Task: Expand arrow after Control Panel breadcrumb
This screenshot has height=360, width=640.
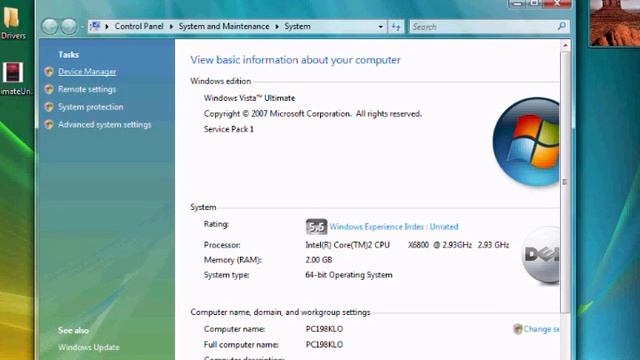Action: coord(171,27)
